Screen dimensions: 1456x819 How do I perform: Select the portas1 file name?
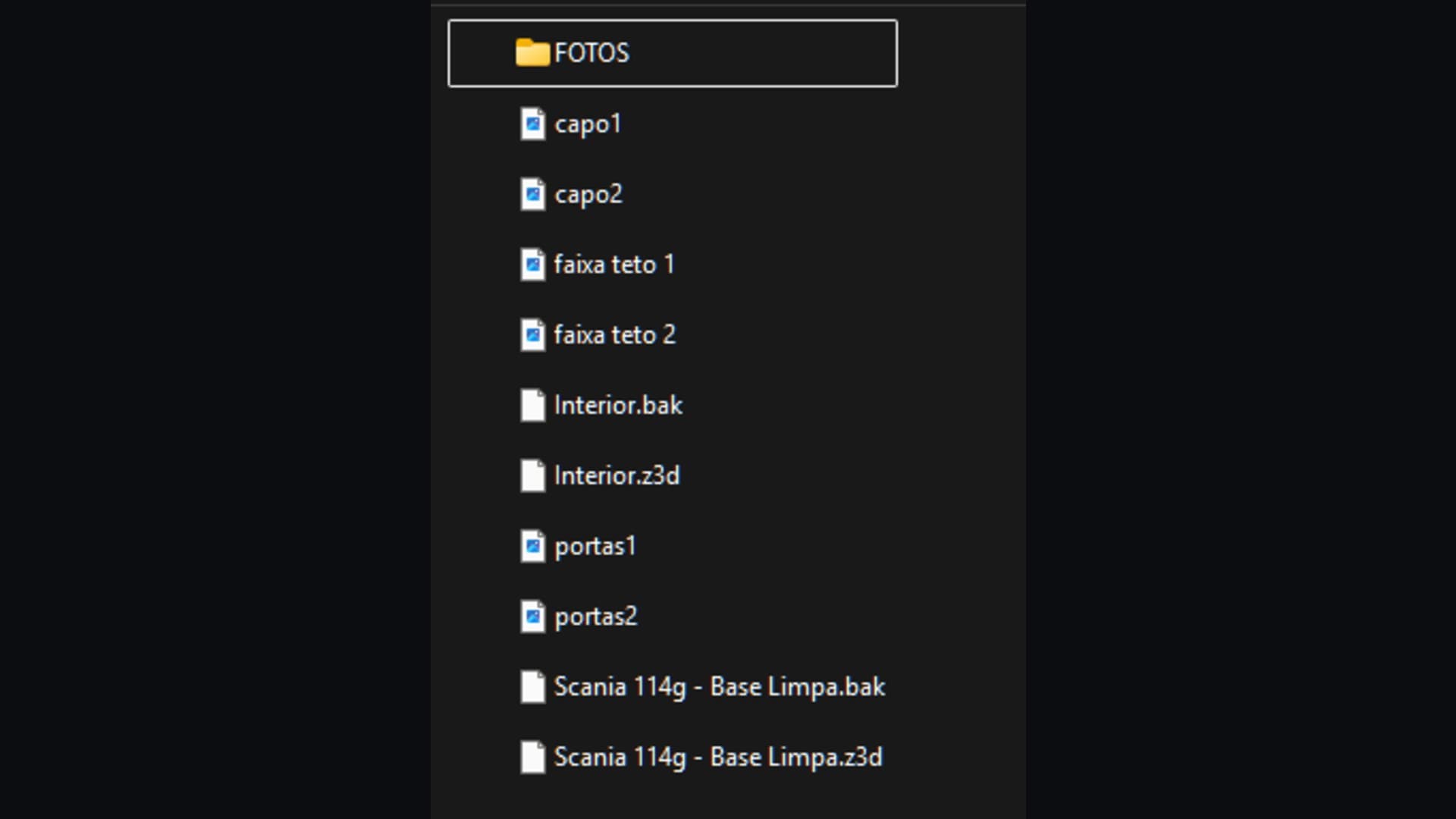(x=595, y=546)
